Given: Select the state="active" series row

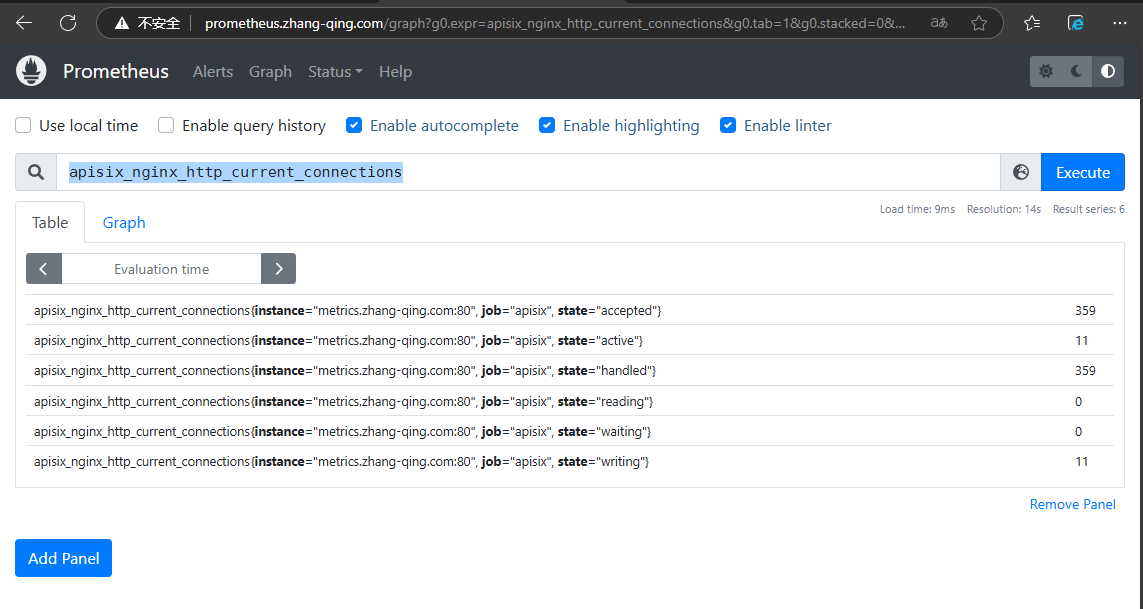Looking at the screenshot, I should coord(570,341).
